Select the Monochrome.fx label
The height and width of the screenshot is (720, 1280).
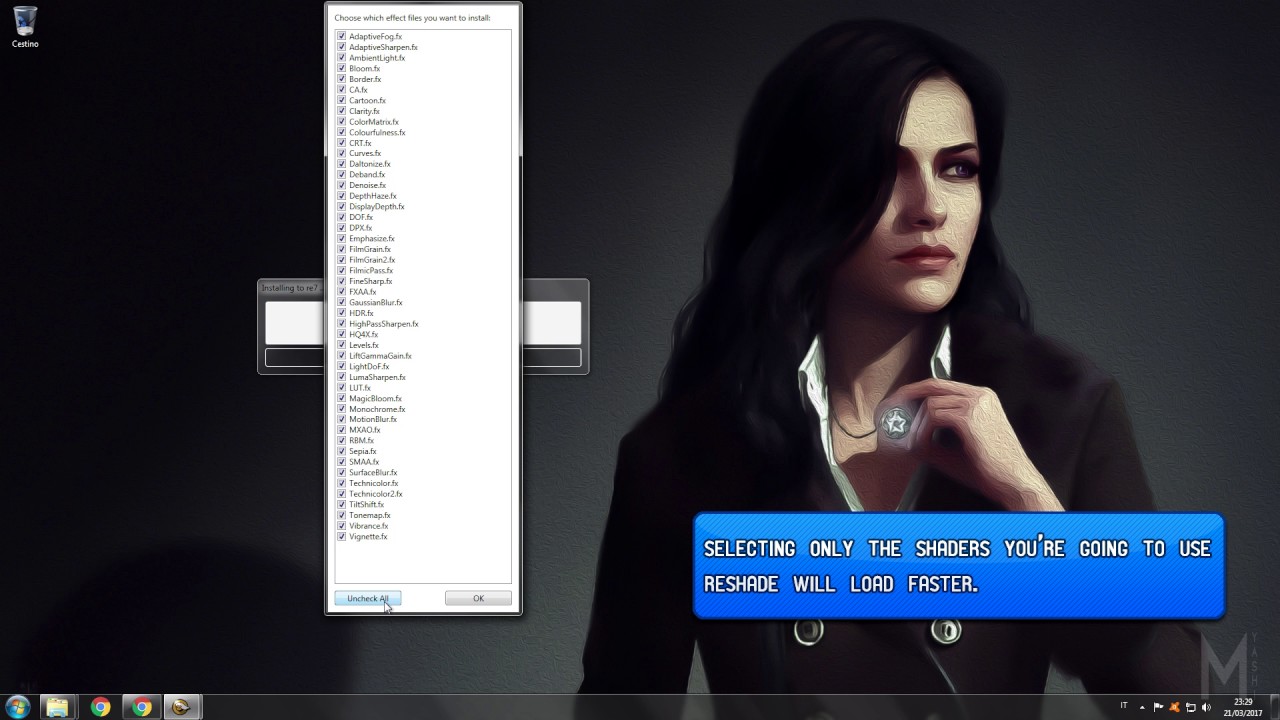click(x=377, y=409)
